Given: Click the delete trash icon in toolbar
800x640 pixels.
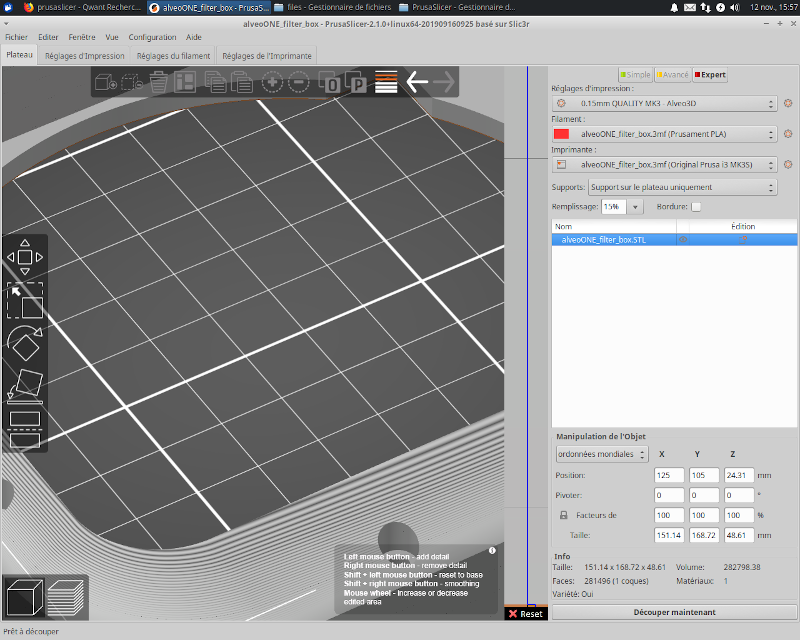Looking at the screenshot, I should tap(158, 82).
